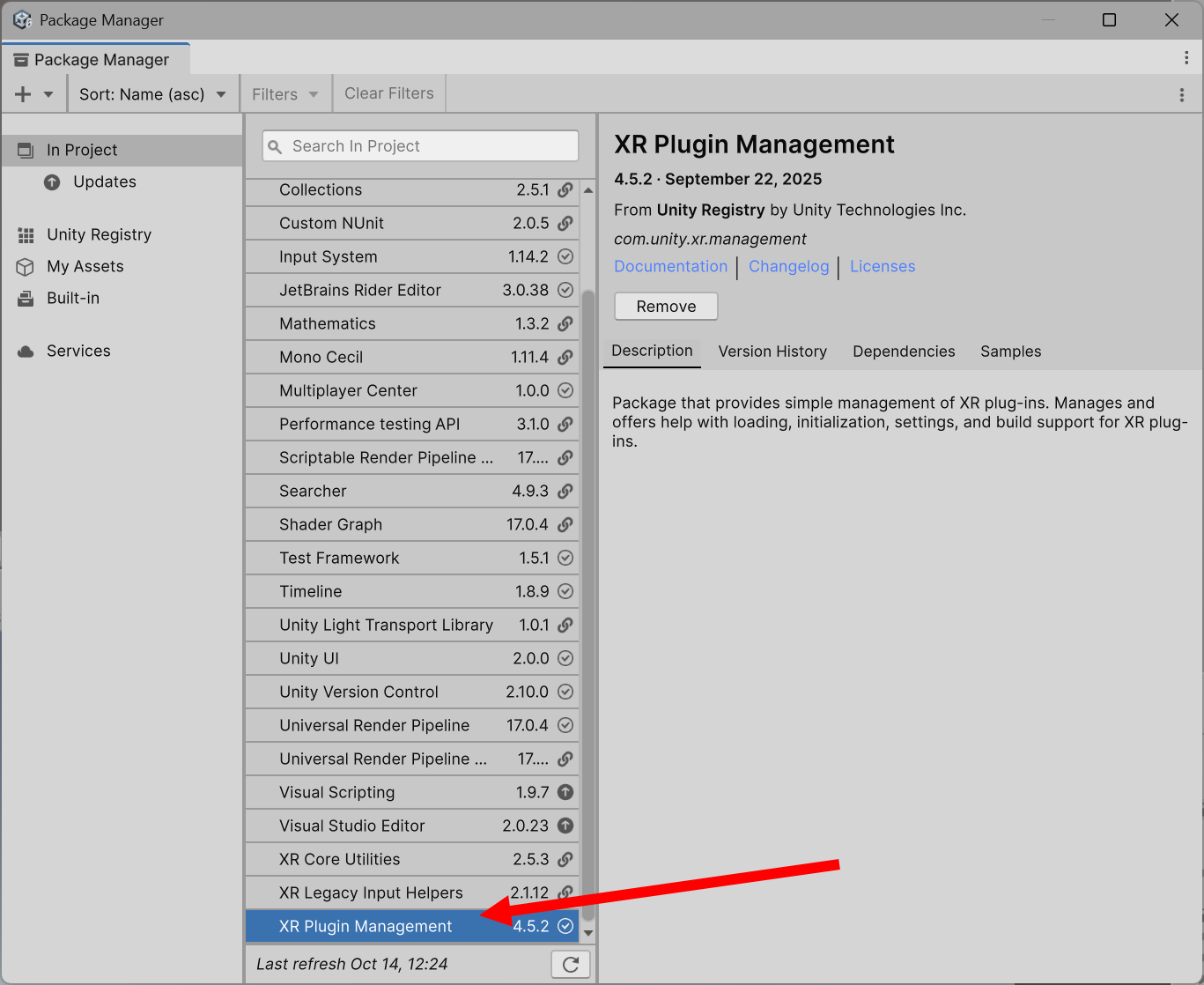Click the Clear Filters button
The width and height of the screenshot is (1204, 985).
point(389,93)
